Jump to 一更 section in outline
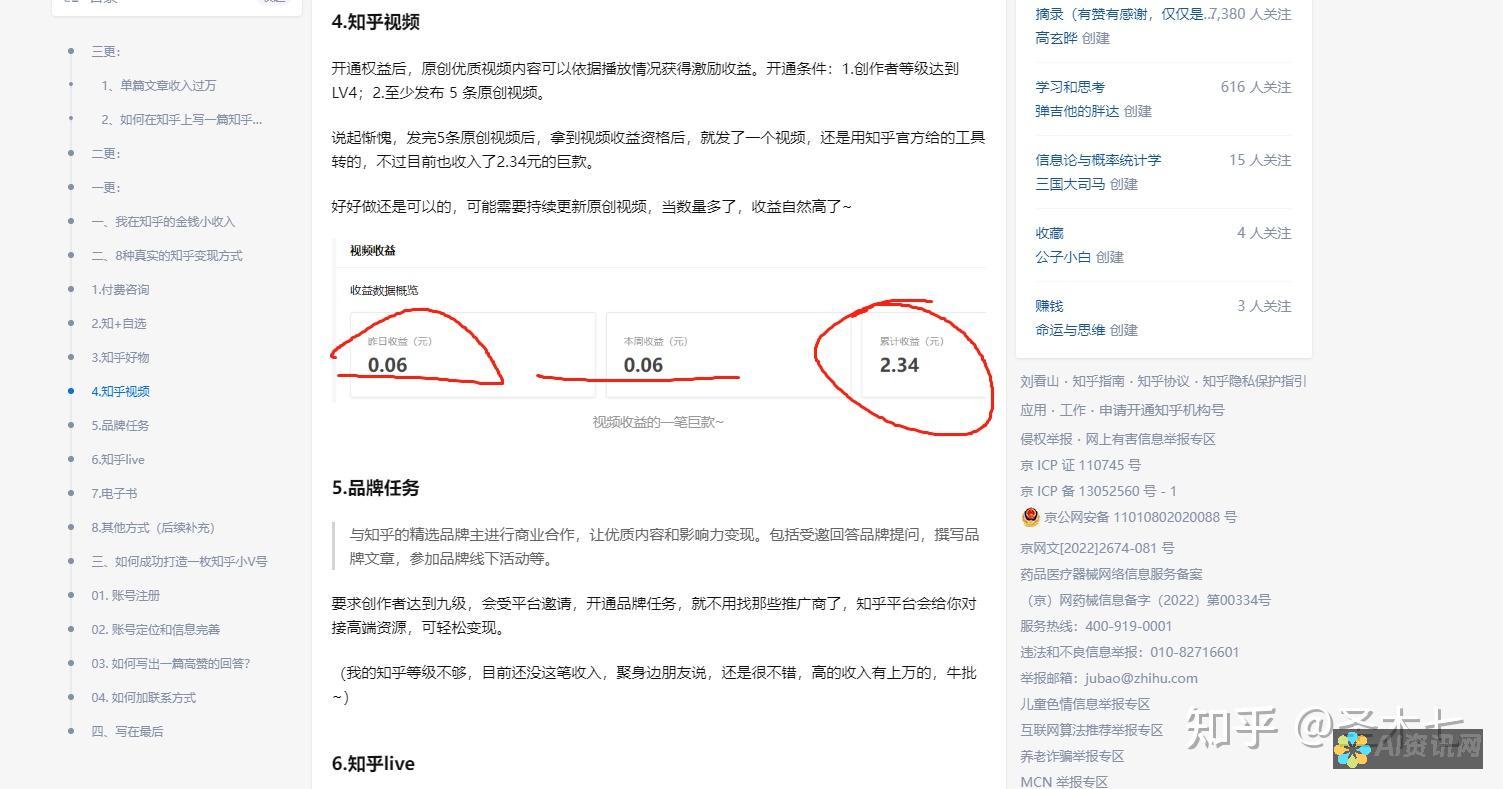 tap(106, 187)
